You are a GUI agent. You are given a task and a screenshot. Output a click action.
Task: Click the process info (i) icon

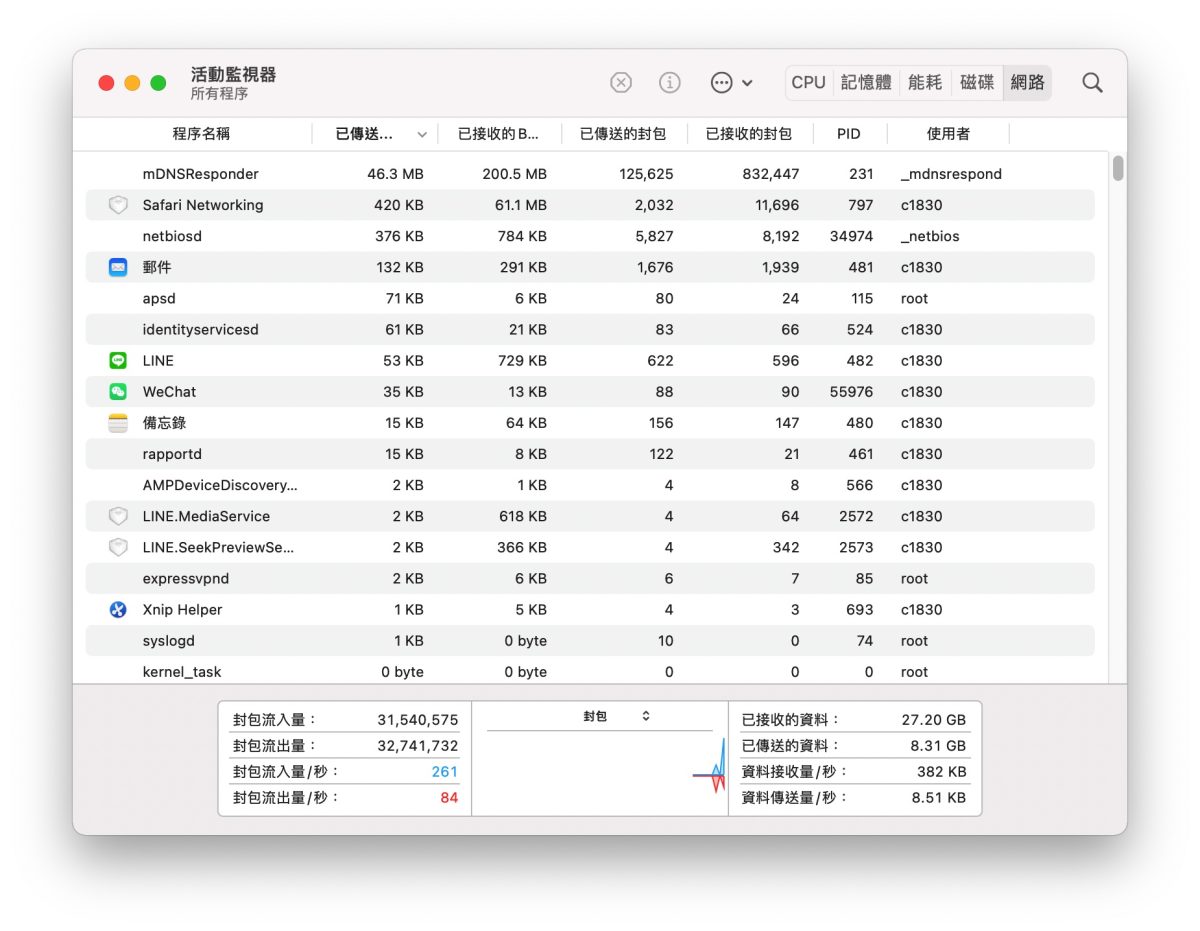pos(670,83)
